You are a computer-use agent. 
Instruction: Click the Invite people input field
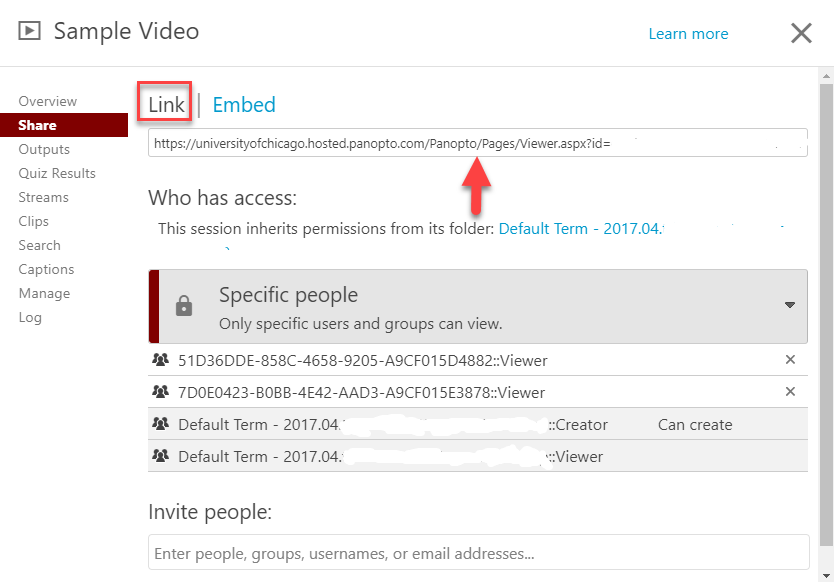pos(478,552)
